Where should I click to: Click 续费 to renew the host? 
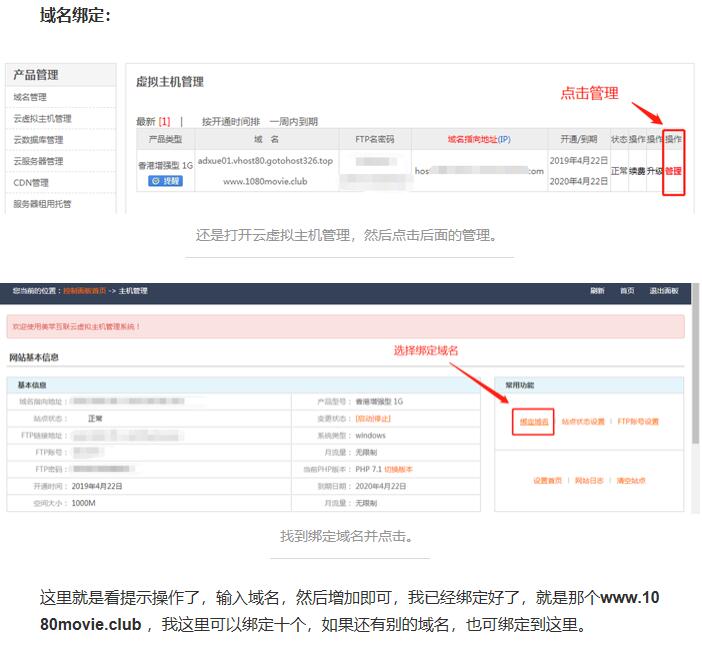637,171
